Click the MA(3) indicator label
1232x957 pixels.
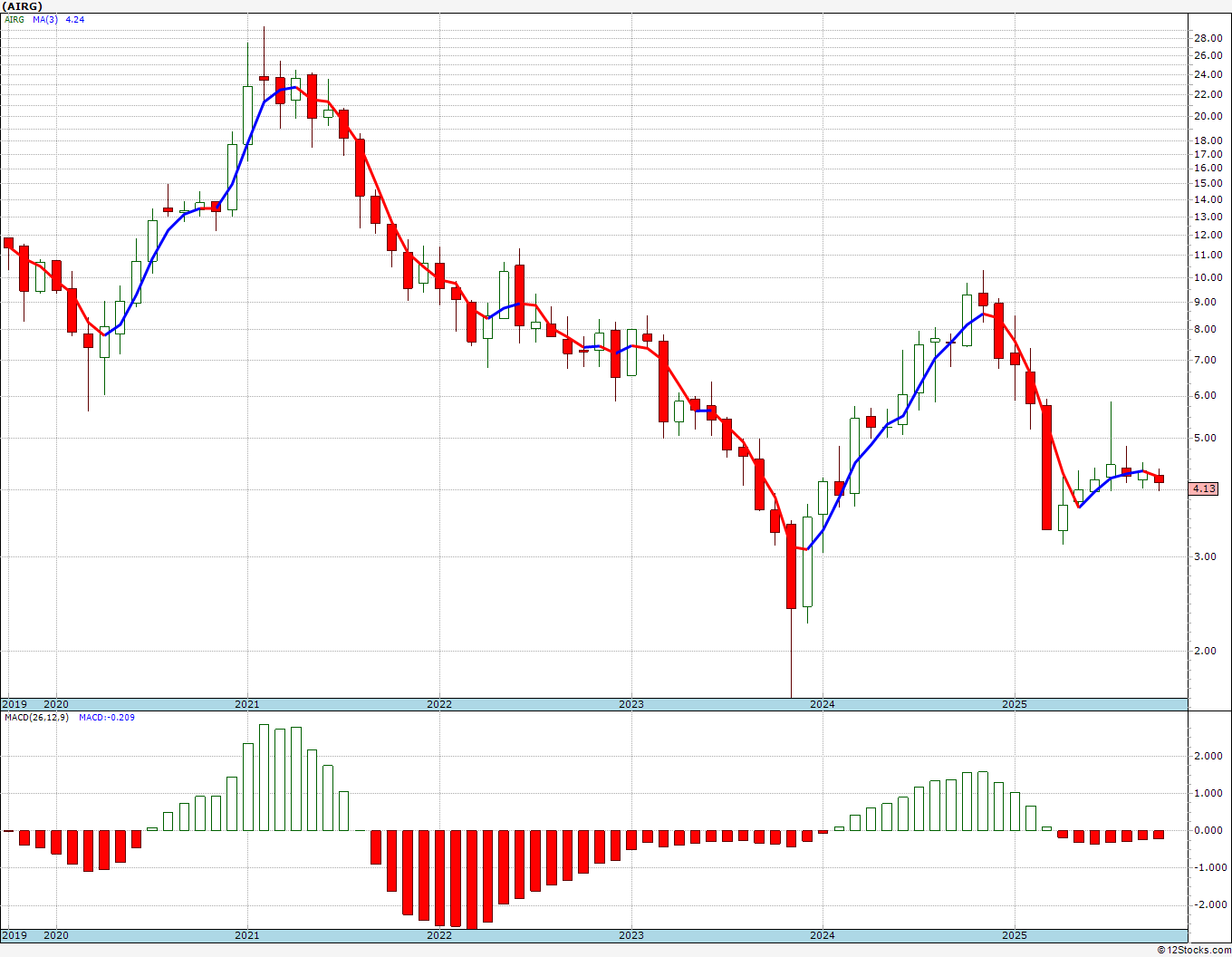click(45, 19)
